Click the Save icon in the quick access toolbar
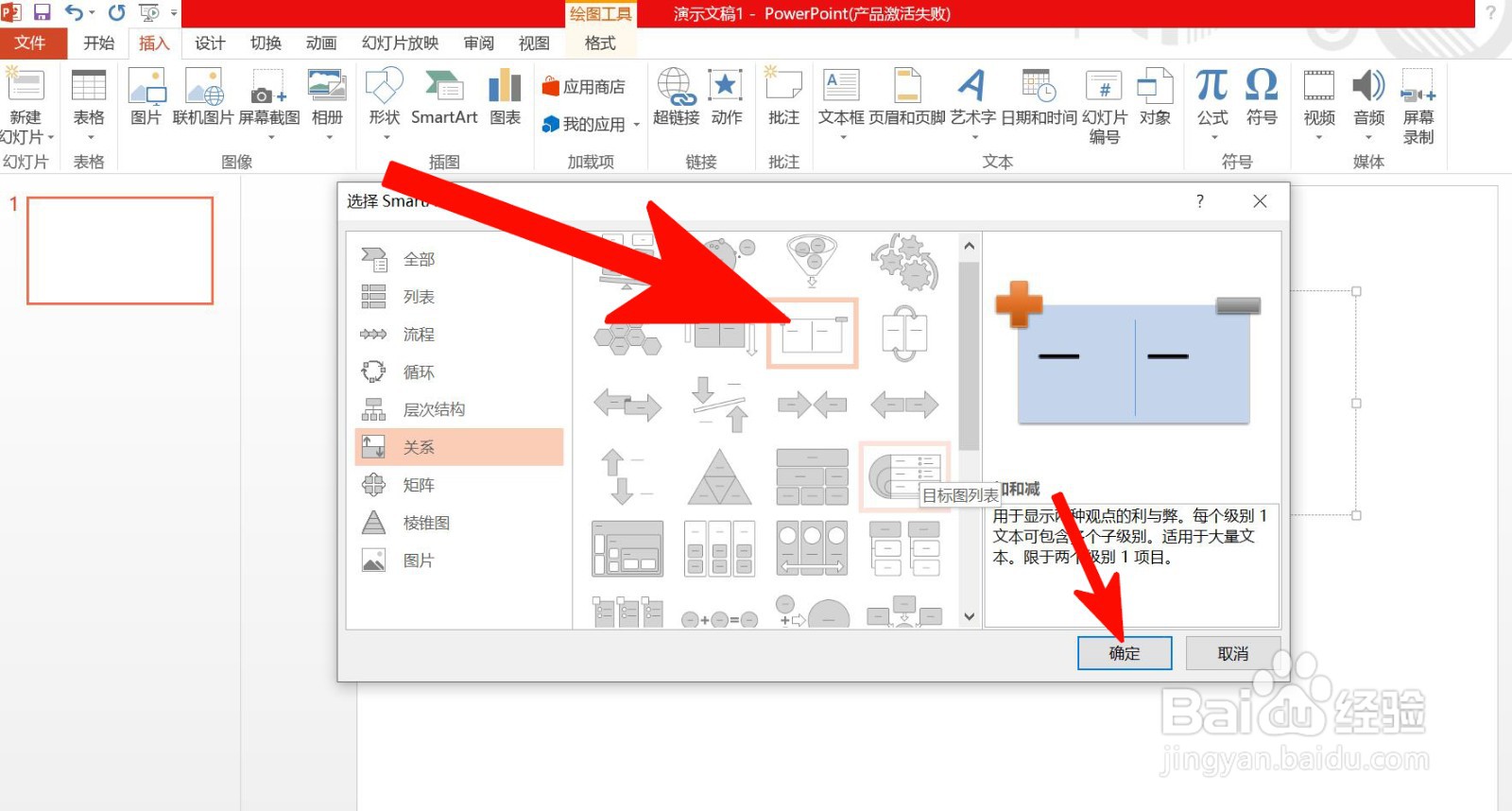1512x811 pixels. [42, 12]
